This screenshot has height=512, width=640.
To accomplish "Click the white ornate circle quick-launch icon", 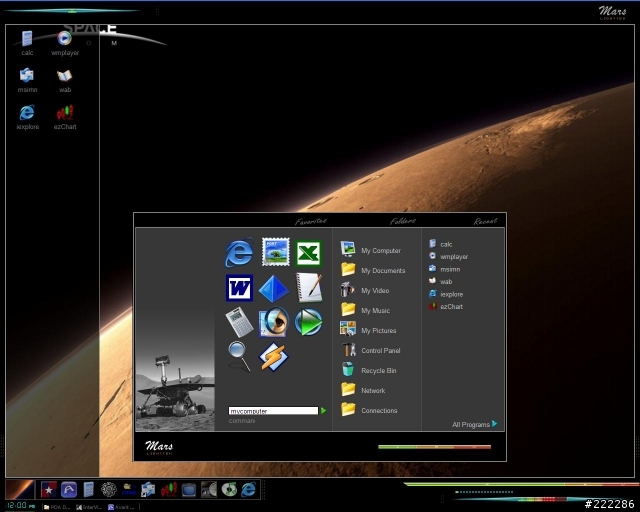I will tap(109, 490).
